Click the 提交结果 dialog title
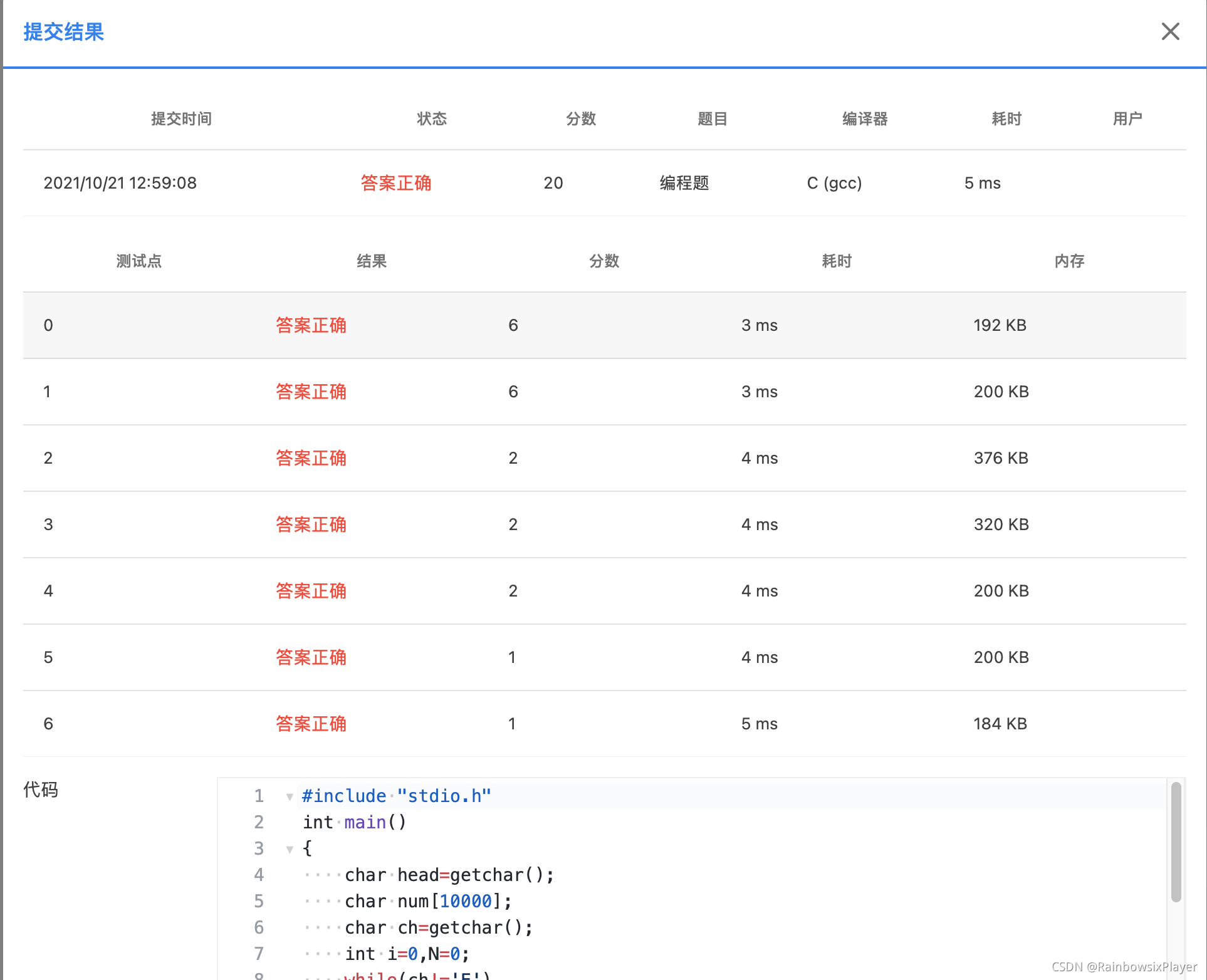This screenshot has height=980, width=1207. click(63, 31)
